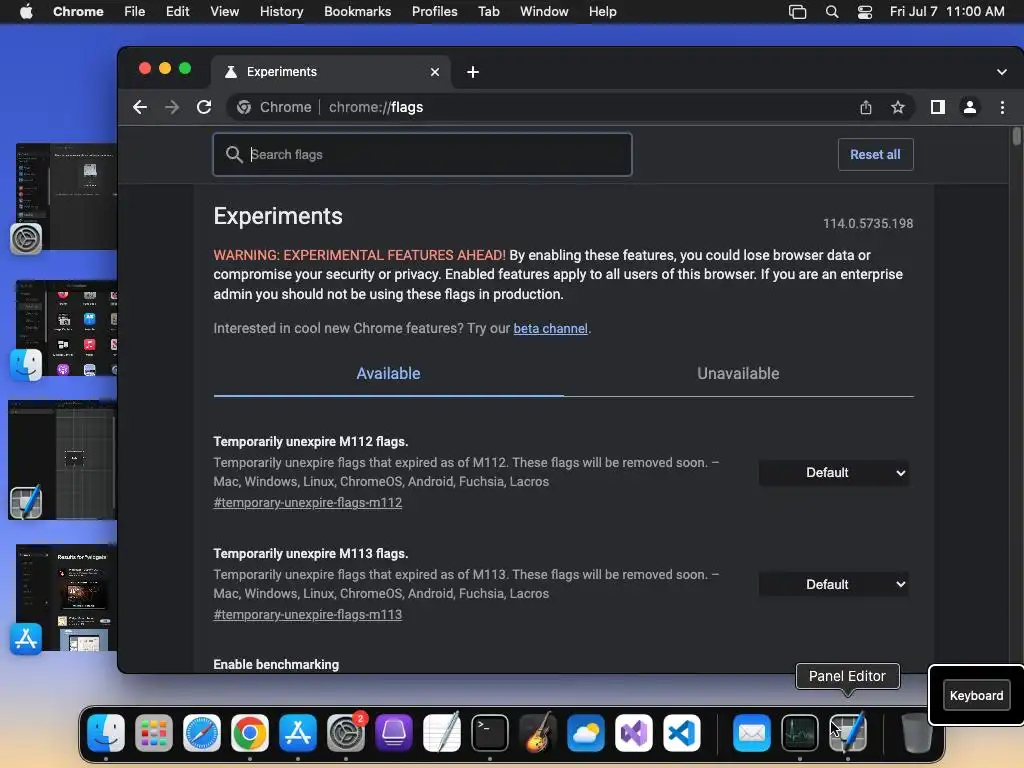Select the 'Enable benchmarking' flag title
This screenshot has width=1024, height=768.
pyautogui.click(x=276, y=665)
